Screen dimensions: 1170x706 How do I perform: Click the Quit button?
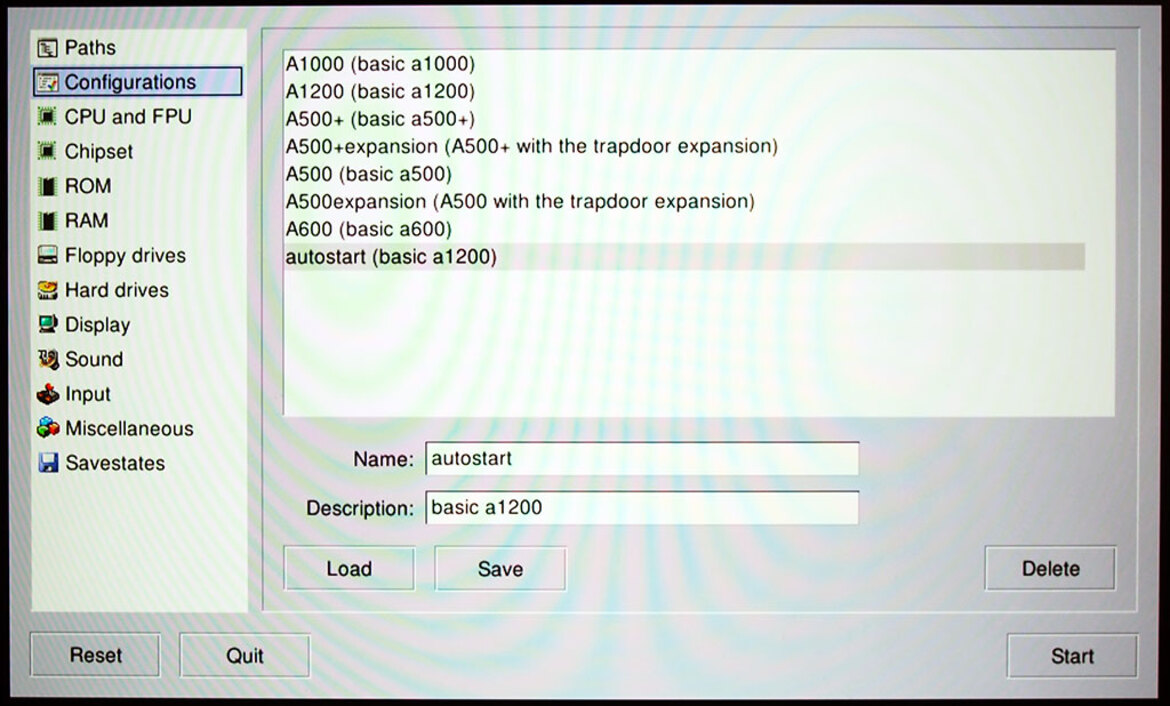coord(245,655)
